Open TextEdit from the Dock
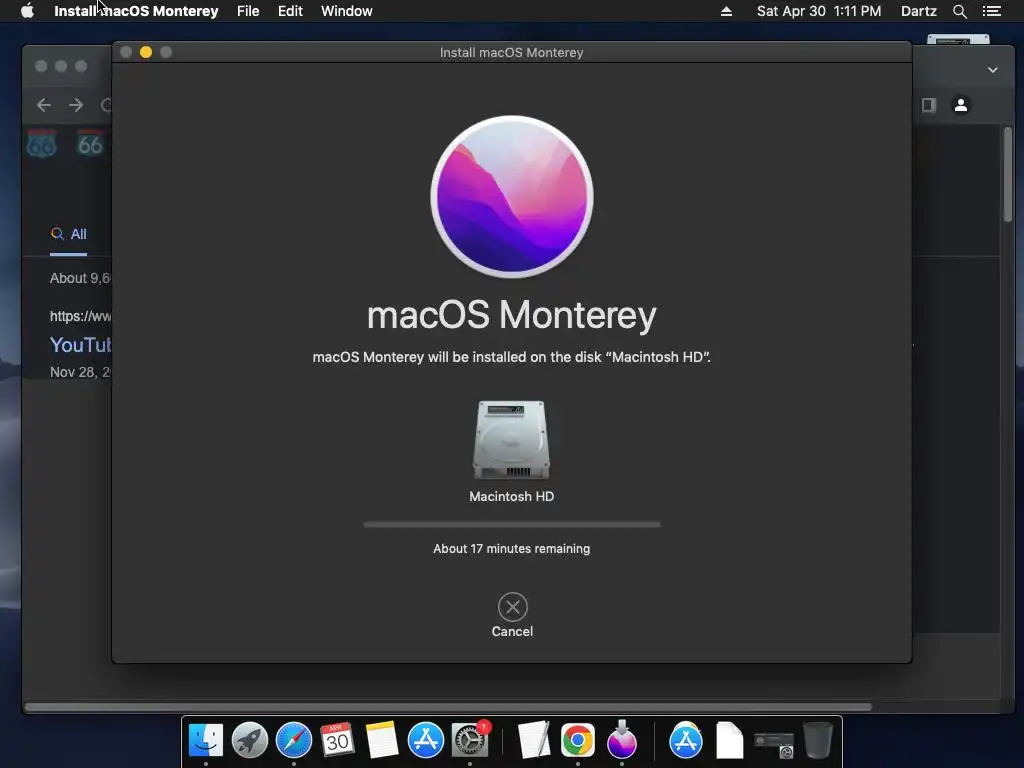 (534, 740)
